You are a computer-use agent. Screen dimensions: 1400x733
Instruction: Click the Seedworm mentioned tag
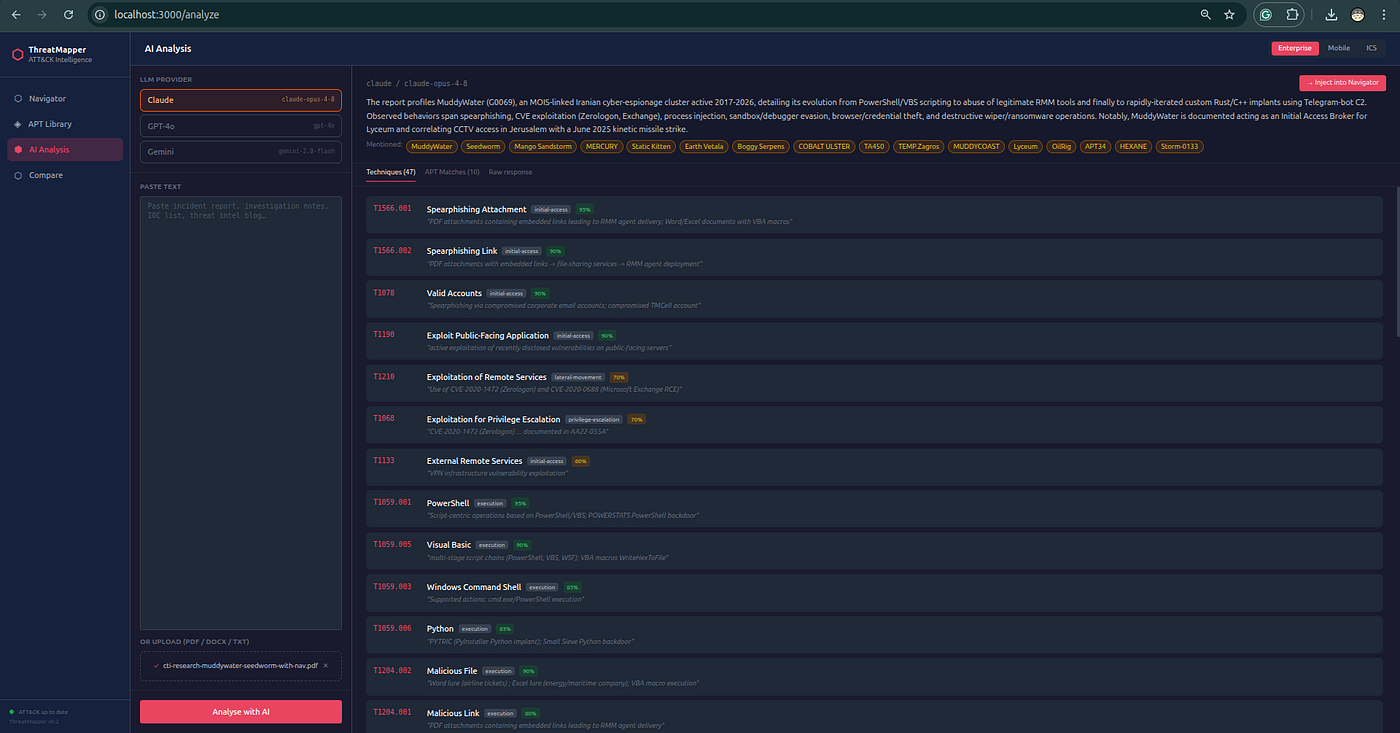484,146
